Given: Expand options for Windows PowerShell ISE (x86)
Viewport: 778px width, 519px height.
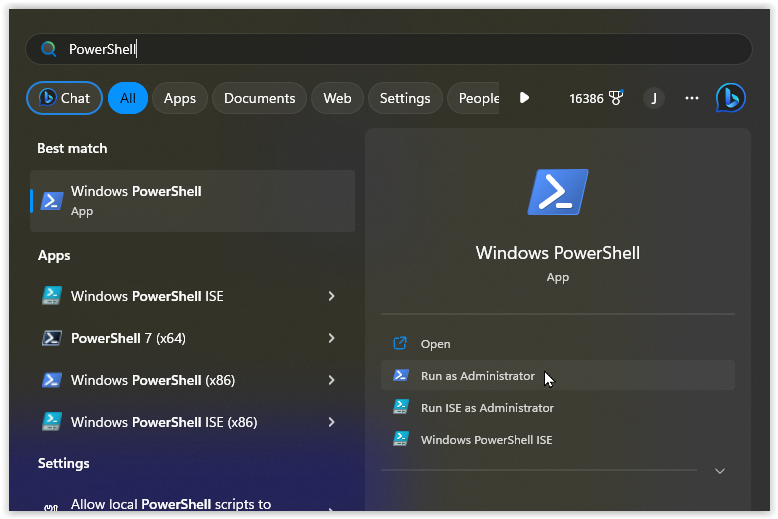Looking at the screenshot, I should [331, 422].
